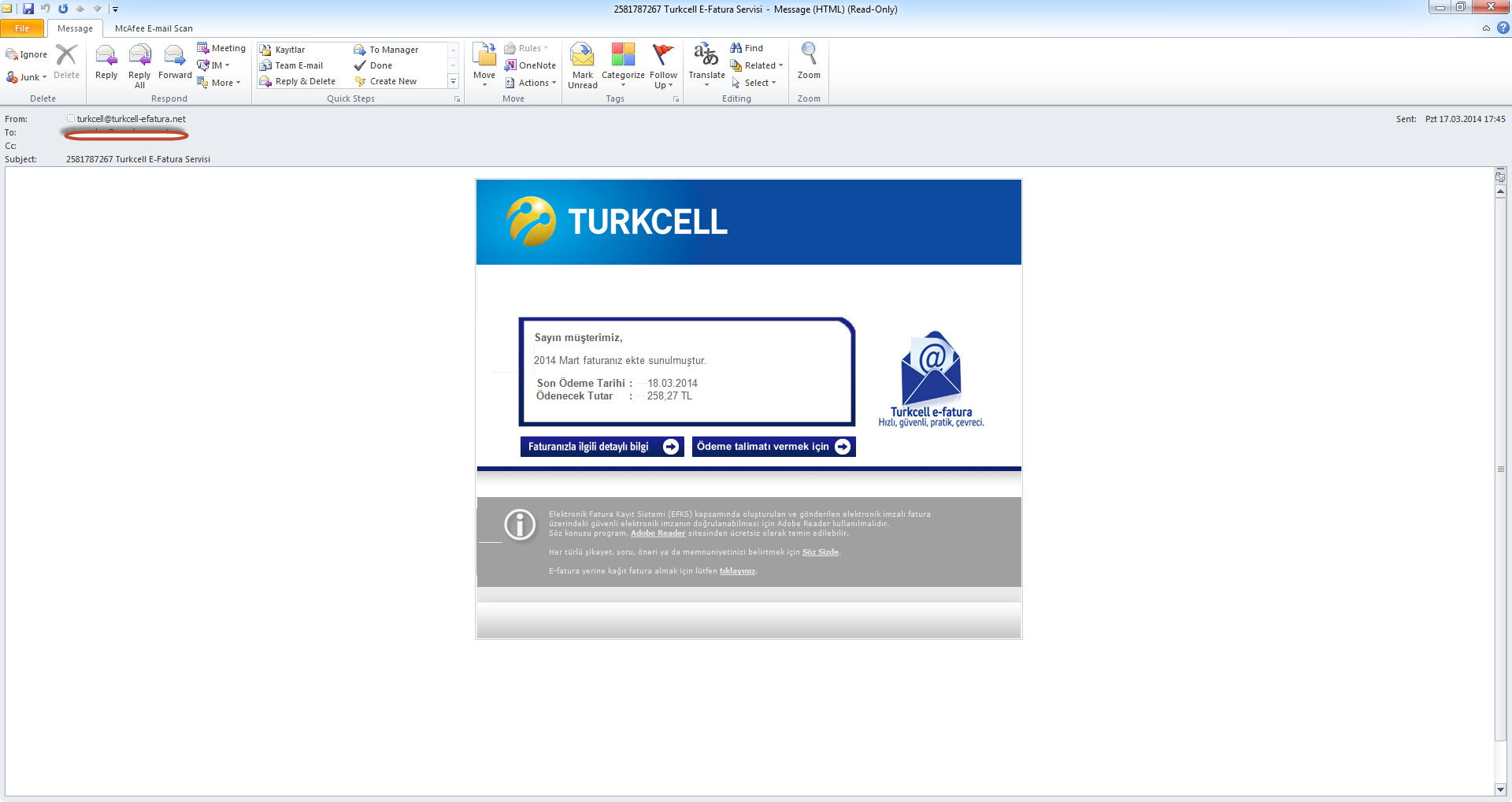Click the sent date Pzt 17.03.2014 17:45

[x=1465, y=119]
